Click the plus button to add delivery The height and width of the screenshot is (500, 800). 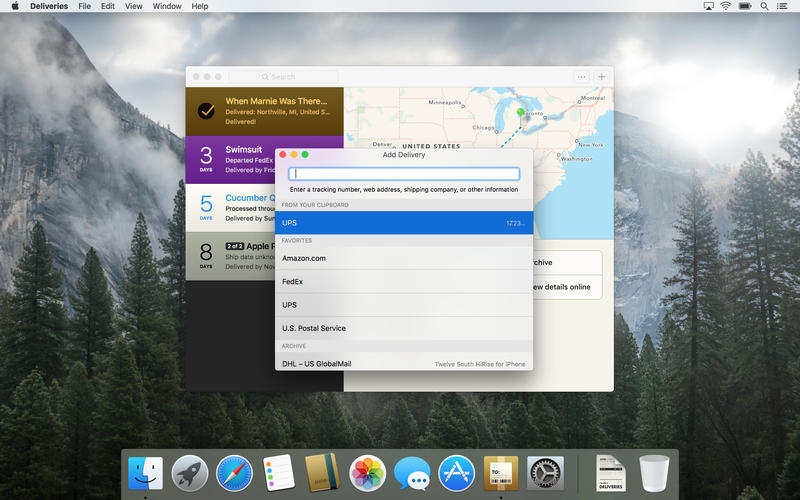[602, 77]
